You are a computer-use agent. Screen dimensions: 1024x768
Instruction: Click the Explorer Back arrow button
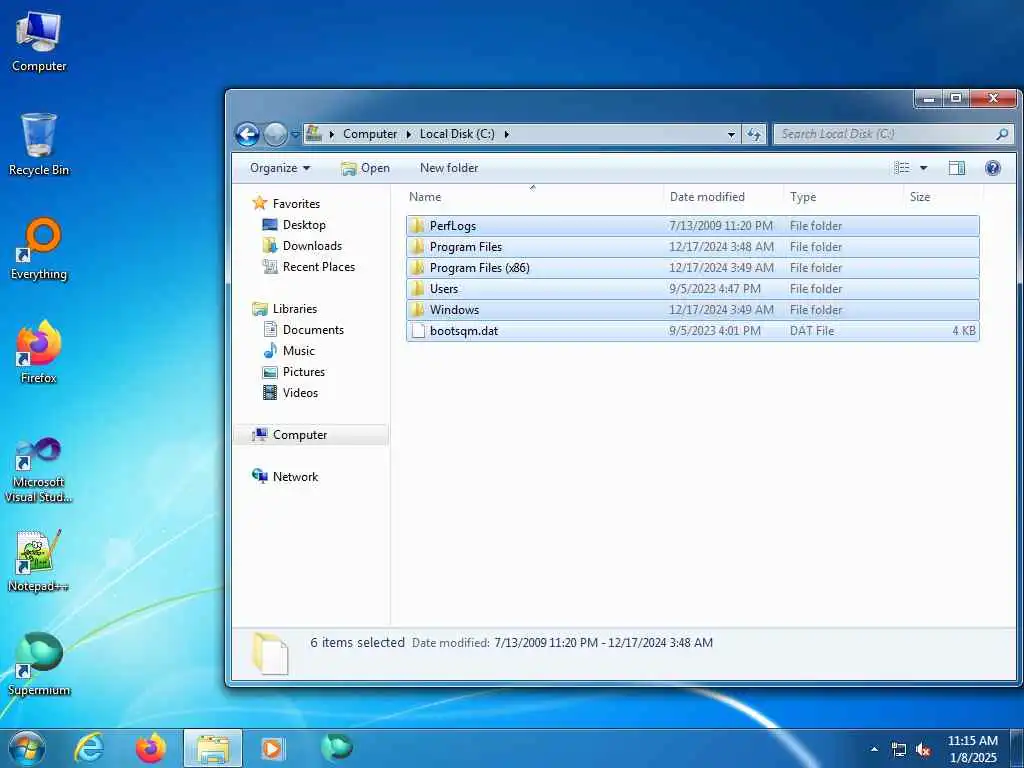tap(248, 135)
